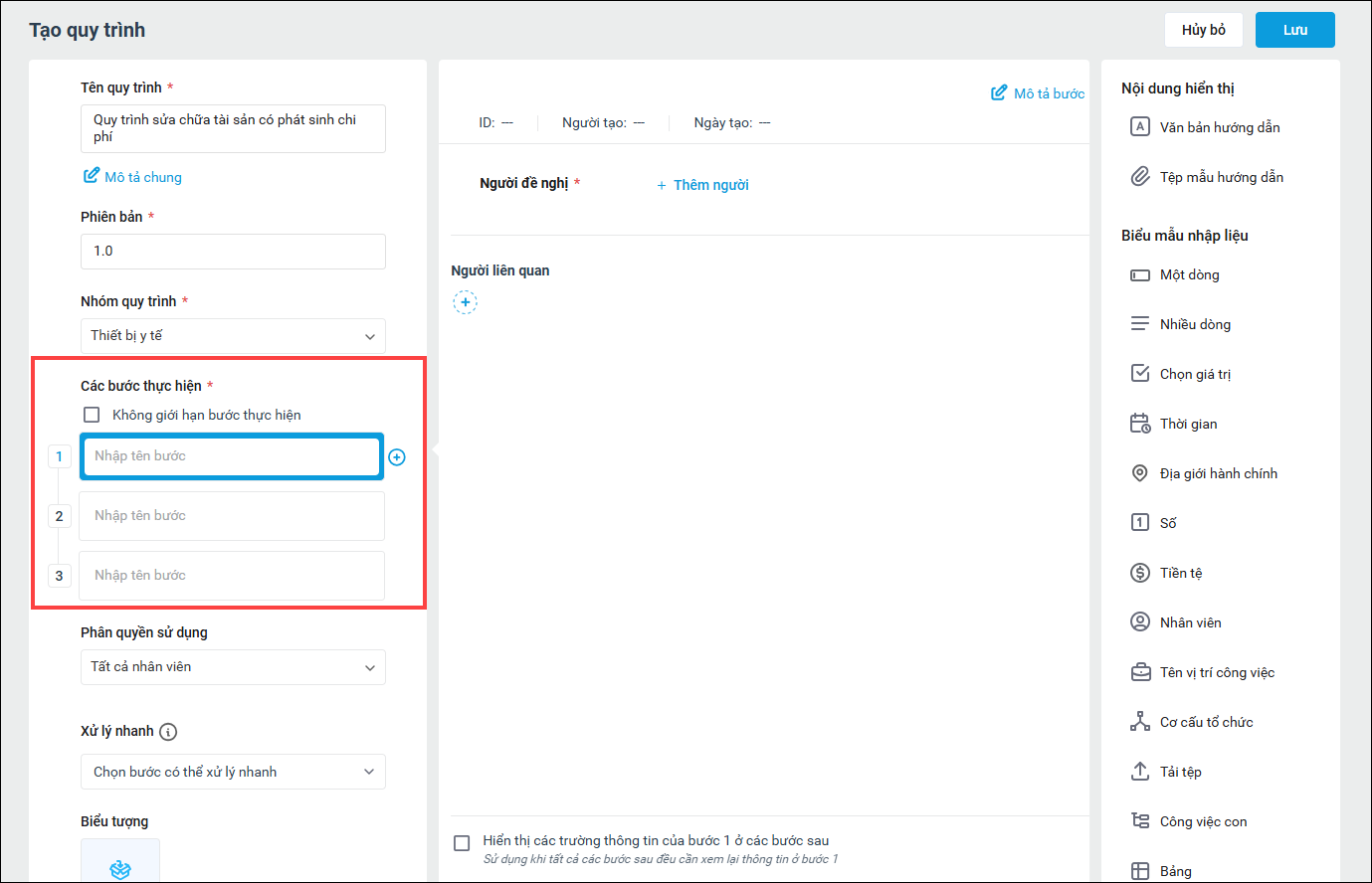
Task: Insert the Cơ cấu tổ chức field
Action: 1205,722
